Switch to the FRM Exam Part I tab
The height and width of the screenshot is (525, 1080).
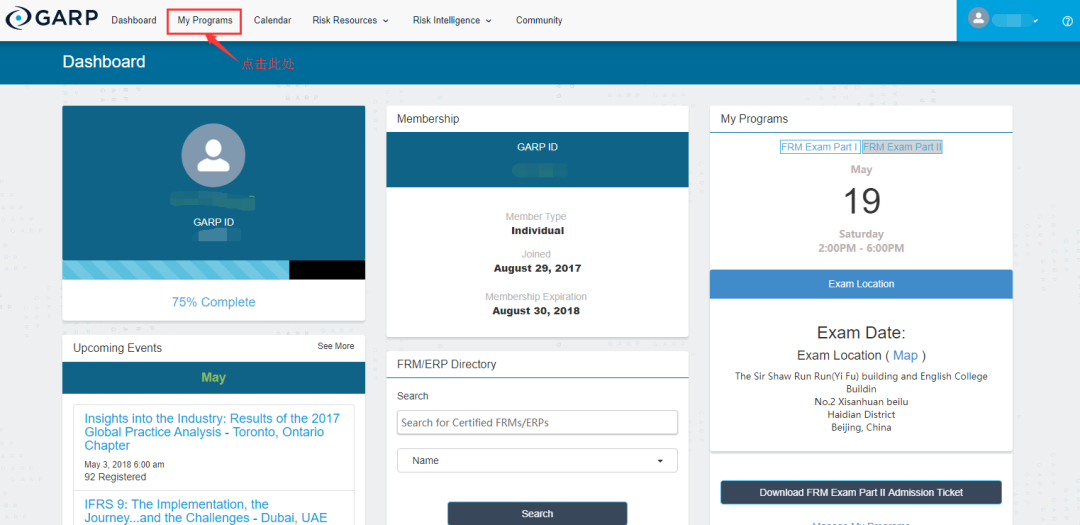click(819, 147)
